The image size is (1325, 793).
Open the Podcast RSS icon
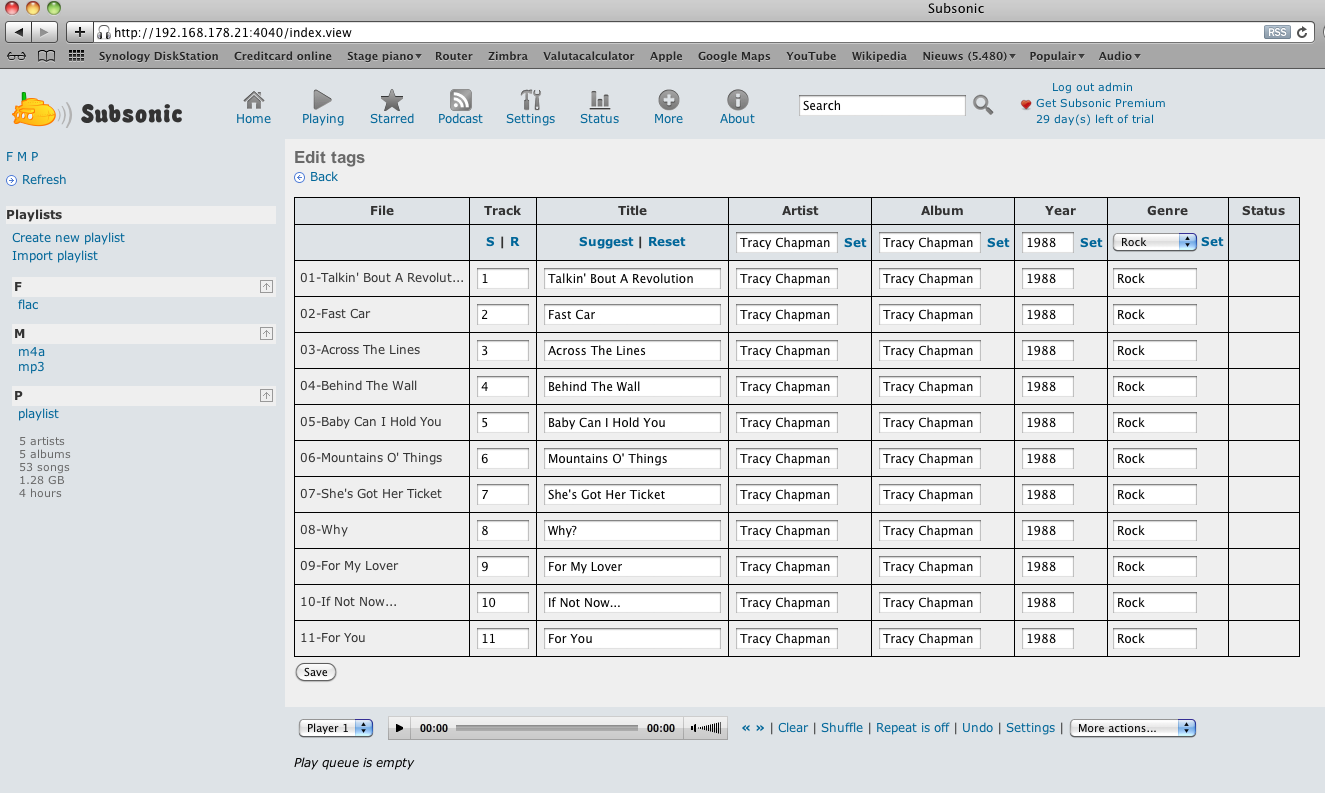[x=460, y=99]
